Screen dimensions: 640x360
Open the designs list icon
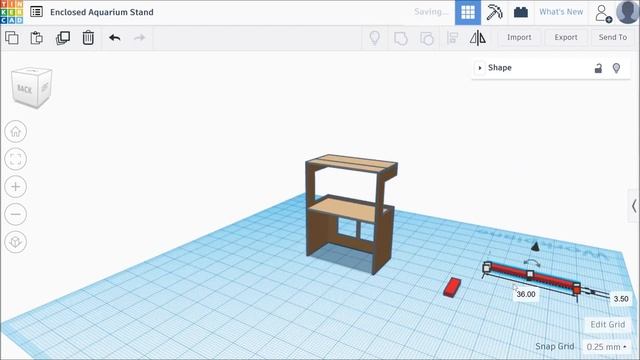pos(36,12)
